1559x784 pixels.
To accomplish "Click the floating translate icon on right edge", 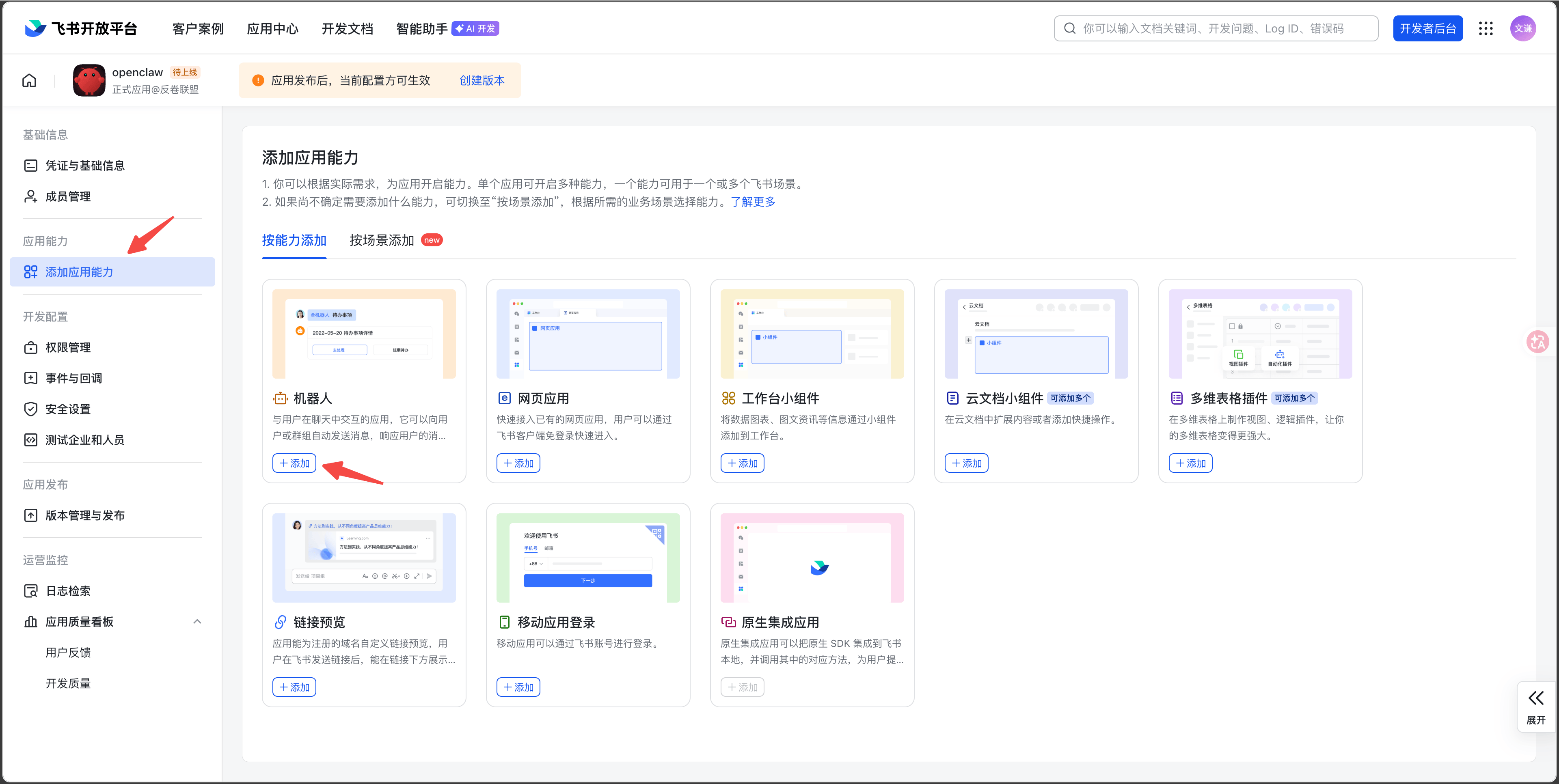I will (1538, 342).
